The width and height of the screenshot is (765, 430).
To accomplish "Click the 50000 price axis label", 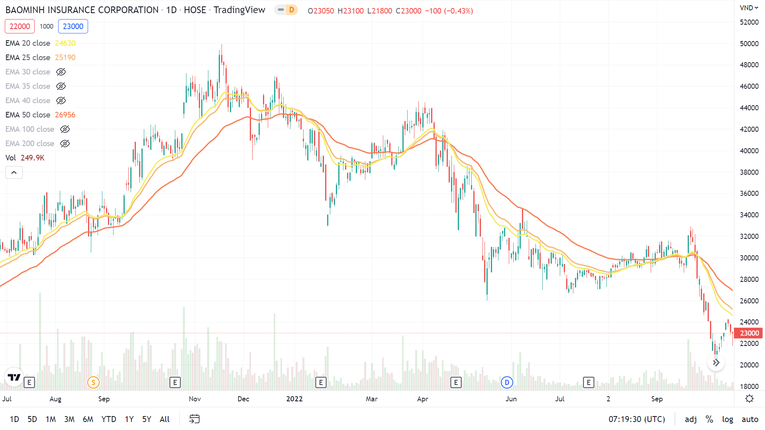I will pos(749,43).
